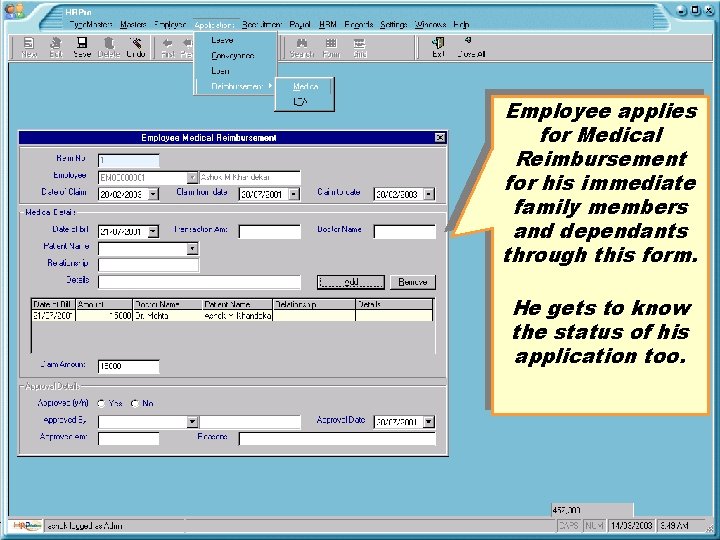
Task: Click the Doctor Name column header
Action: [168, 304]
